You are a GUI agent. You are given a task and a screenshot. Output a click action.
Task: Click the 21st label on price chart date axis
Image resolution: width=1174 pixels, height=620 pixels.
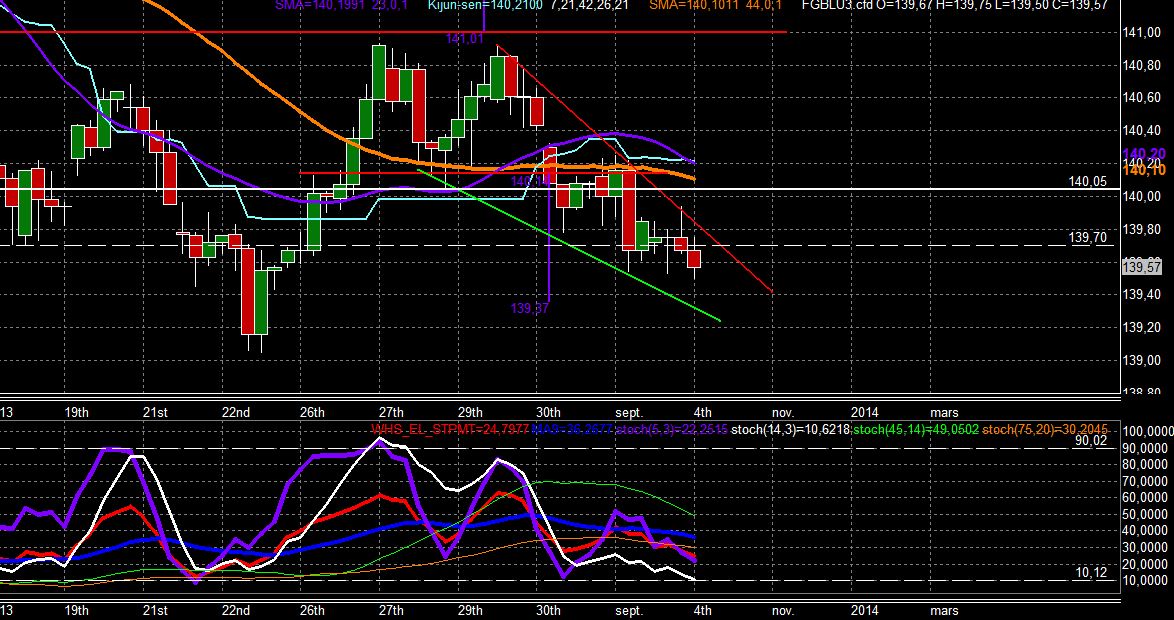point(155,413)
